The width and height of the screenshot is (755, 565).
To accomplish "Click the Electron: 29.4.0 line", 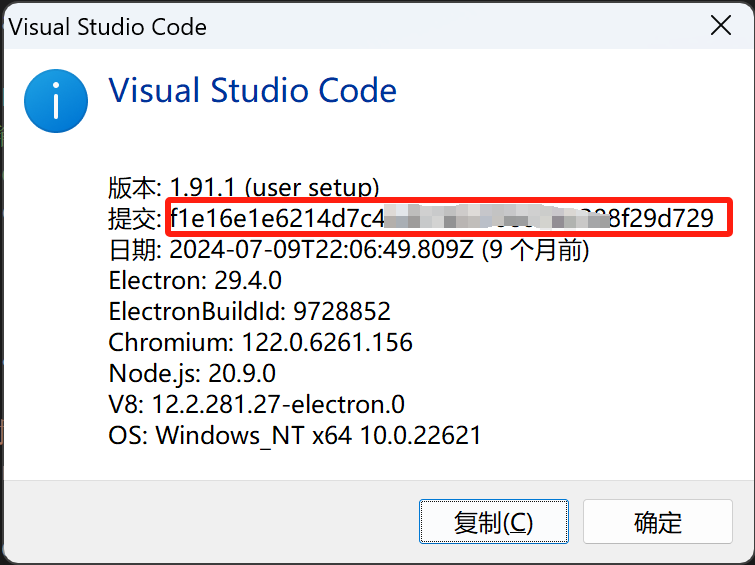I will click(x=195, y=280).
